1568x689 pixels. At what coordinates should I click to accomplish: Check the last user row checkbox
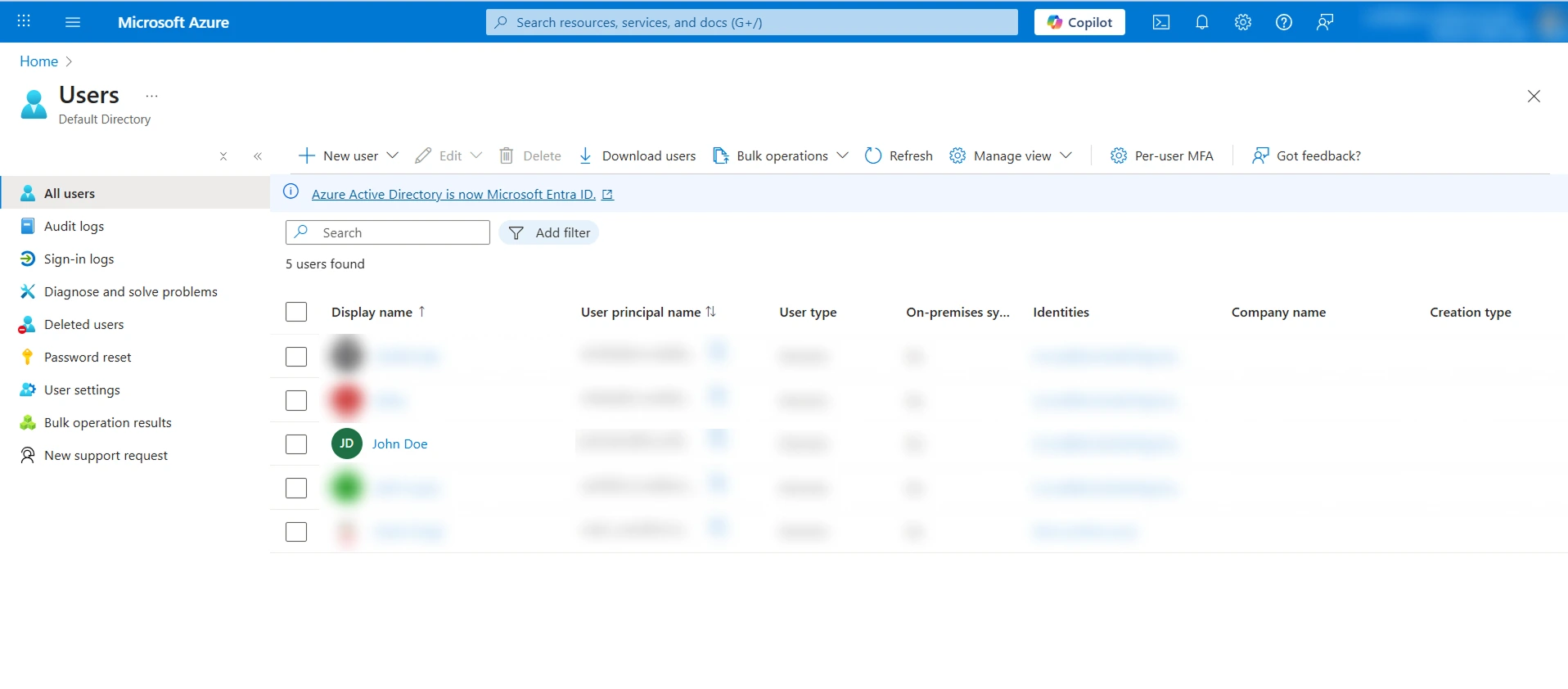click(x=296, y=532)
